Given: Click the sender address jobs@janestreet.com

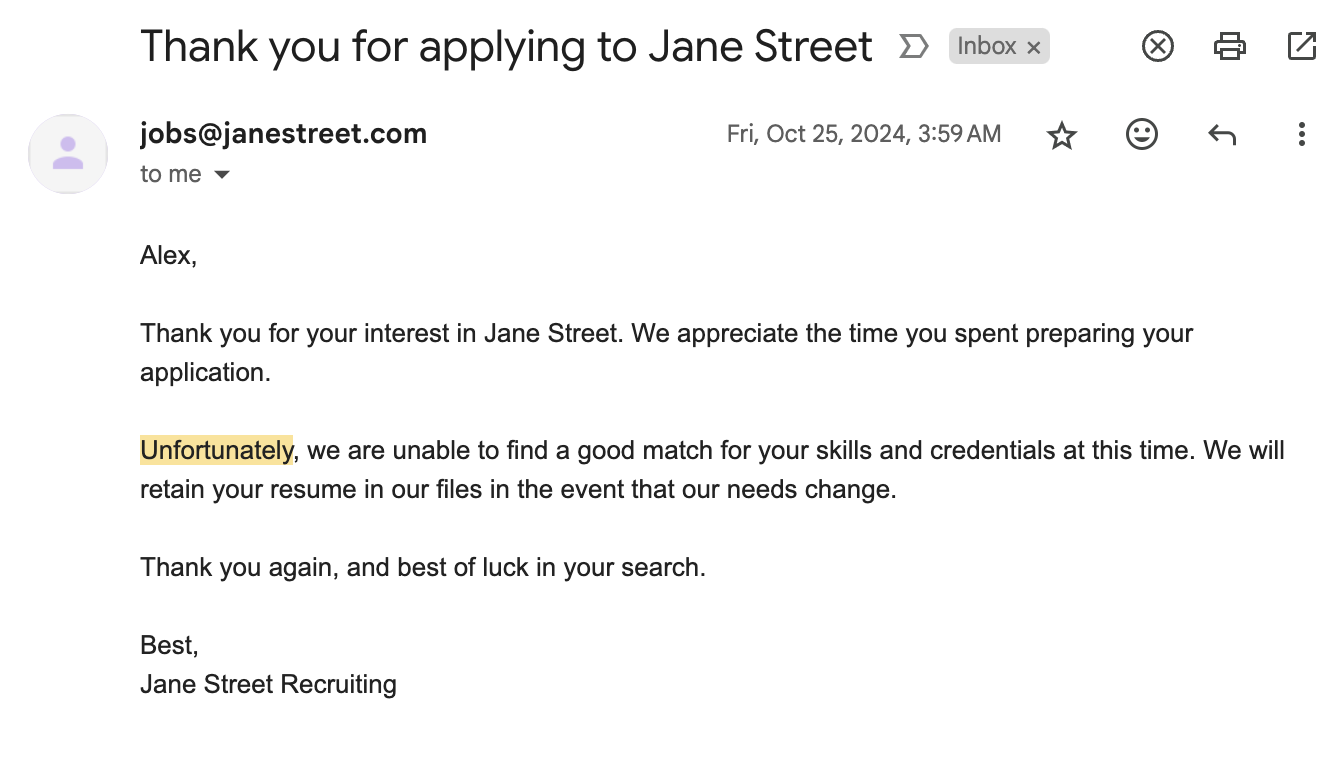Looking at the screenshot, I should coord(283,133).
